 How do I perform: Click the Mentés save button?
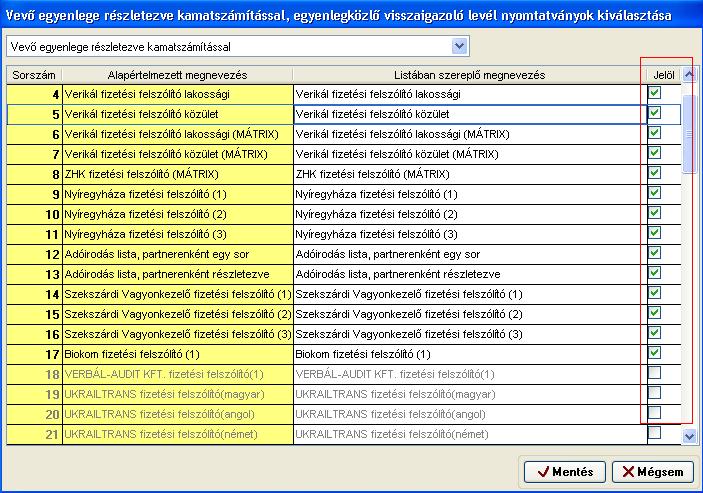565,472
